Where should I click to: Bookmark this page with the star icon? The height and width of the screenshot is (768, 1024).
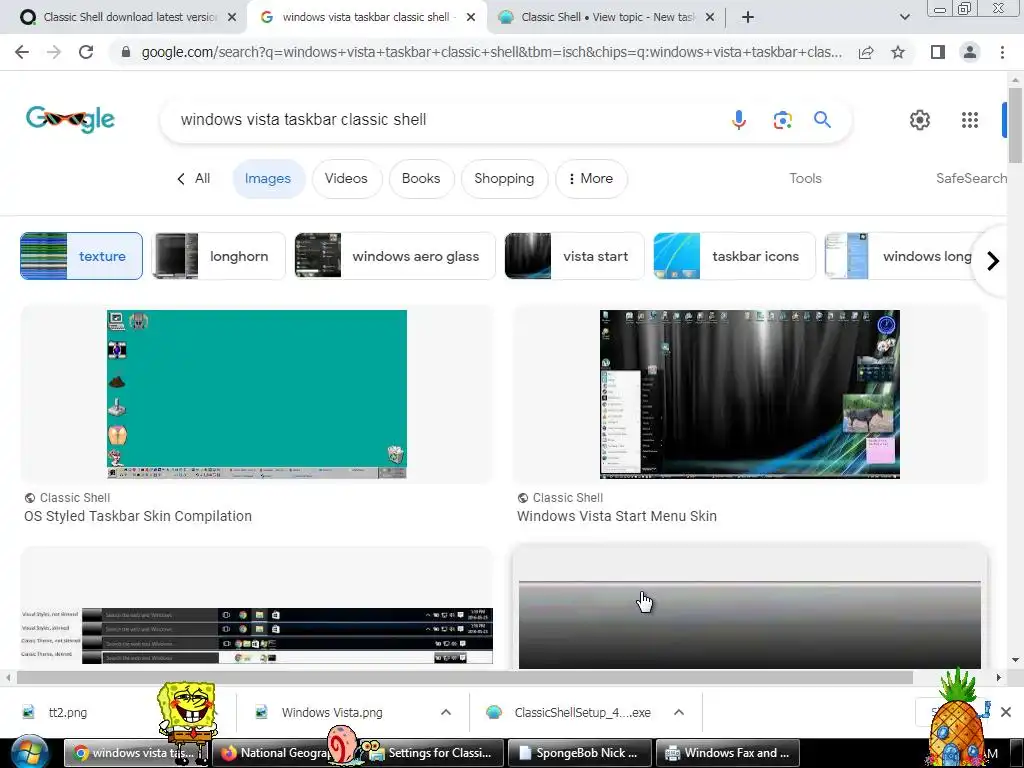(x=898, y=52)
